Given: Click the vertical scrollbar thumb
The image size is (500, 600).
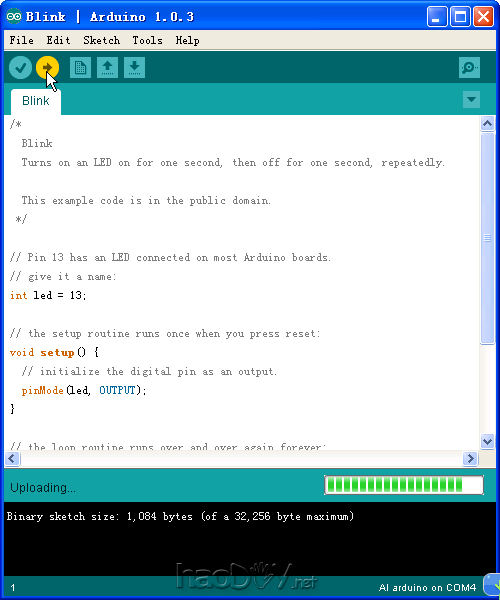Looking at the screenshot, I should 487,238.
